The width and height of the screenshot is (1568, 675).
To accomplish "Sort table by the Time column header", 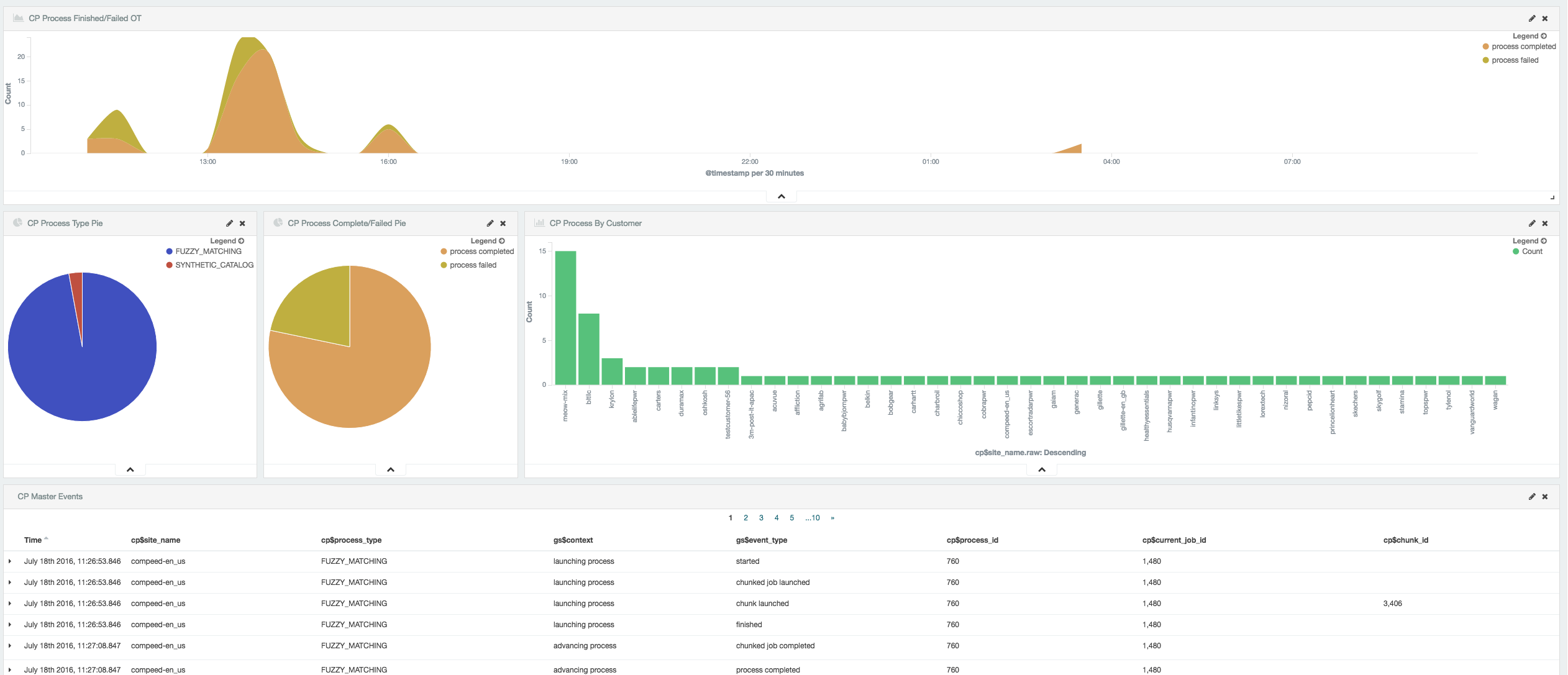I will [33, 540].
